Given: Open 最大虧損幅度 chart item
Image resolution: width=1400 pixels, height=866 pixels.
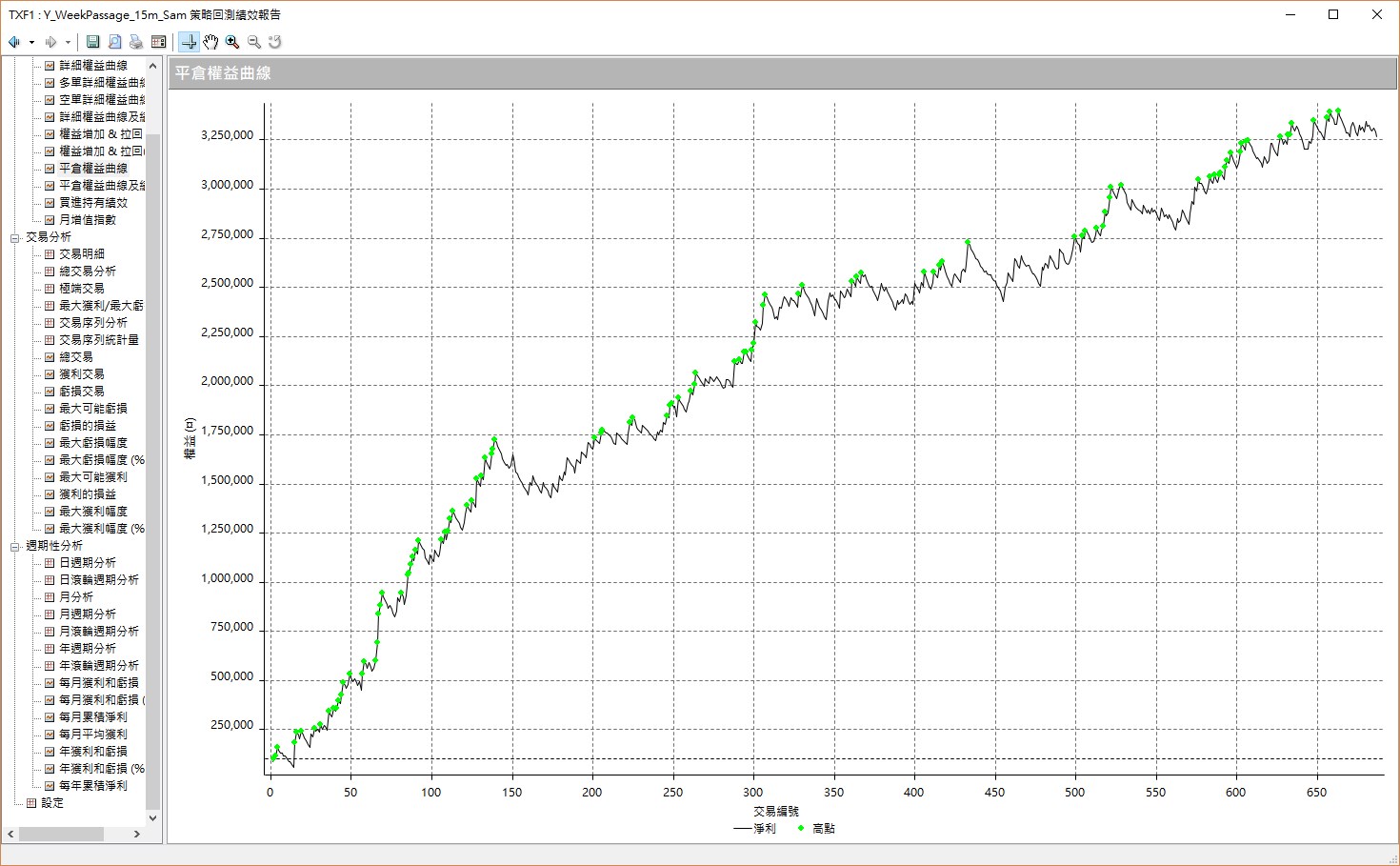Looking at the screenshot, I should [x=93, y=443].
